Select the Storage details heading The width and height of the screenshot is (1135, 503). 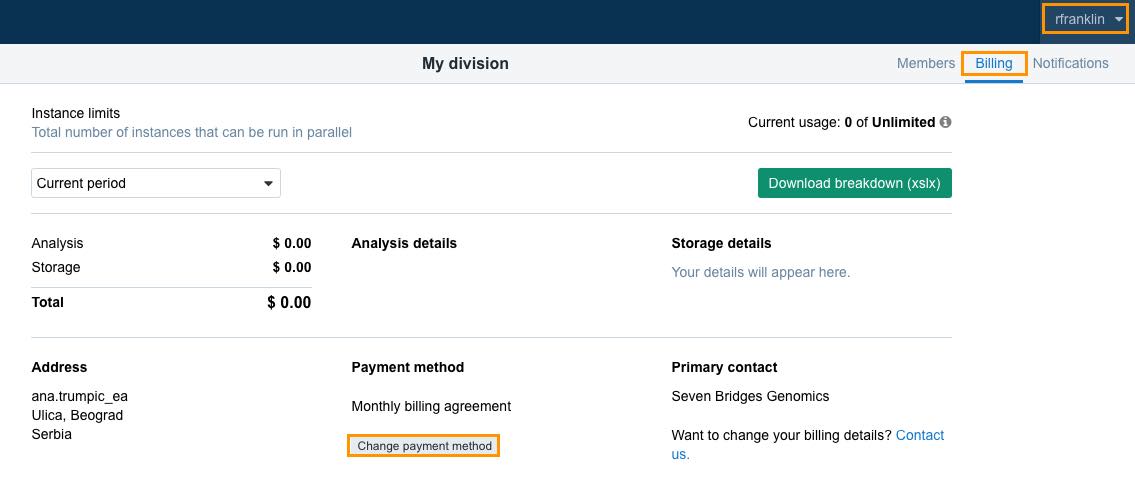coord(721,243)
